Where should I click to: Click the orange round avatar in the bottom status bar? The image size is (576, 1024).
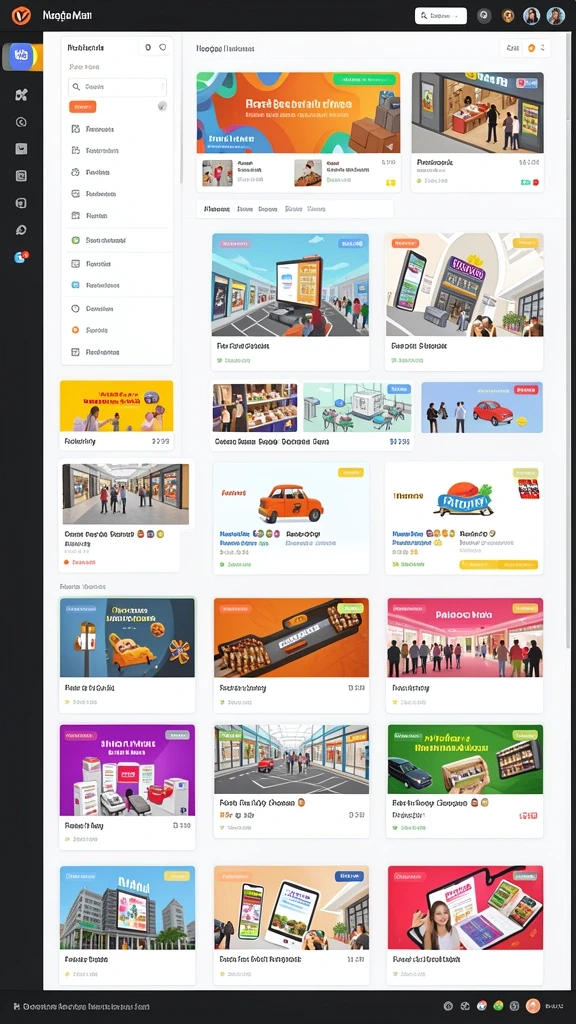pyautogui.click(x=533, y=1006)
